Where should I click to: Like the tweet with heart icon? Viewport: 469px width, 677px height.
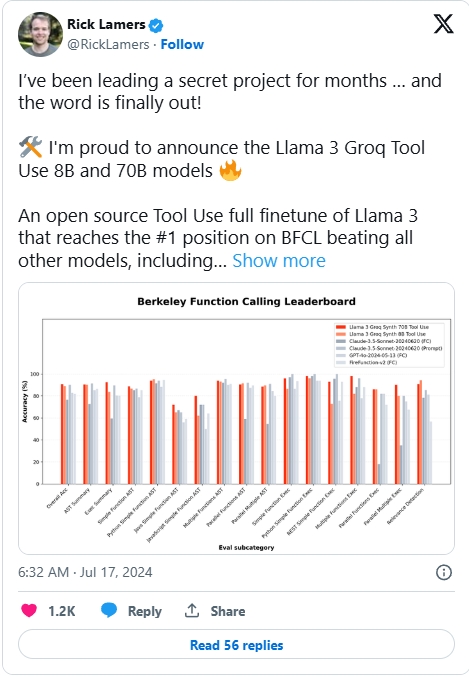click(x=29, y=611)
